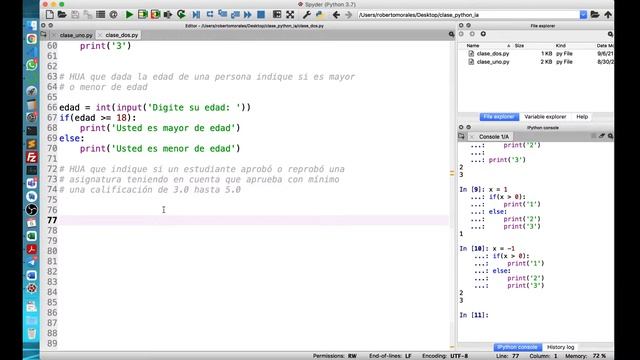Open WhatsApp from Dock
The width and height of the screenshot is (640, 360).
point(31,65)
